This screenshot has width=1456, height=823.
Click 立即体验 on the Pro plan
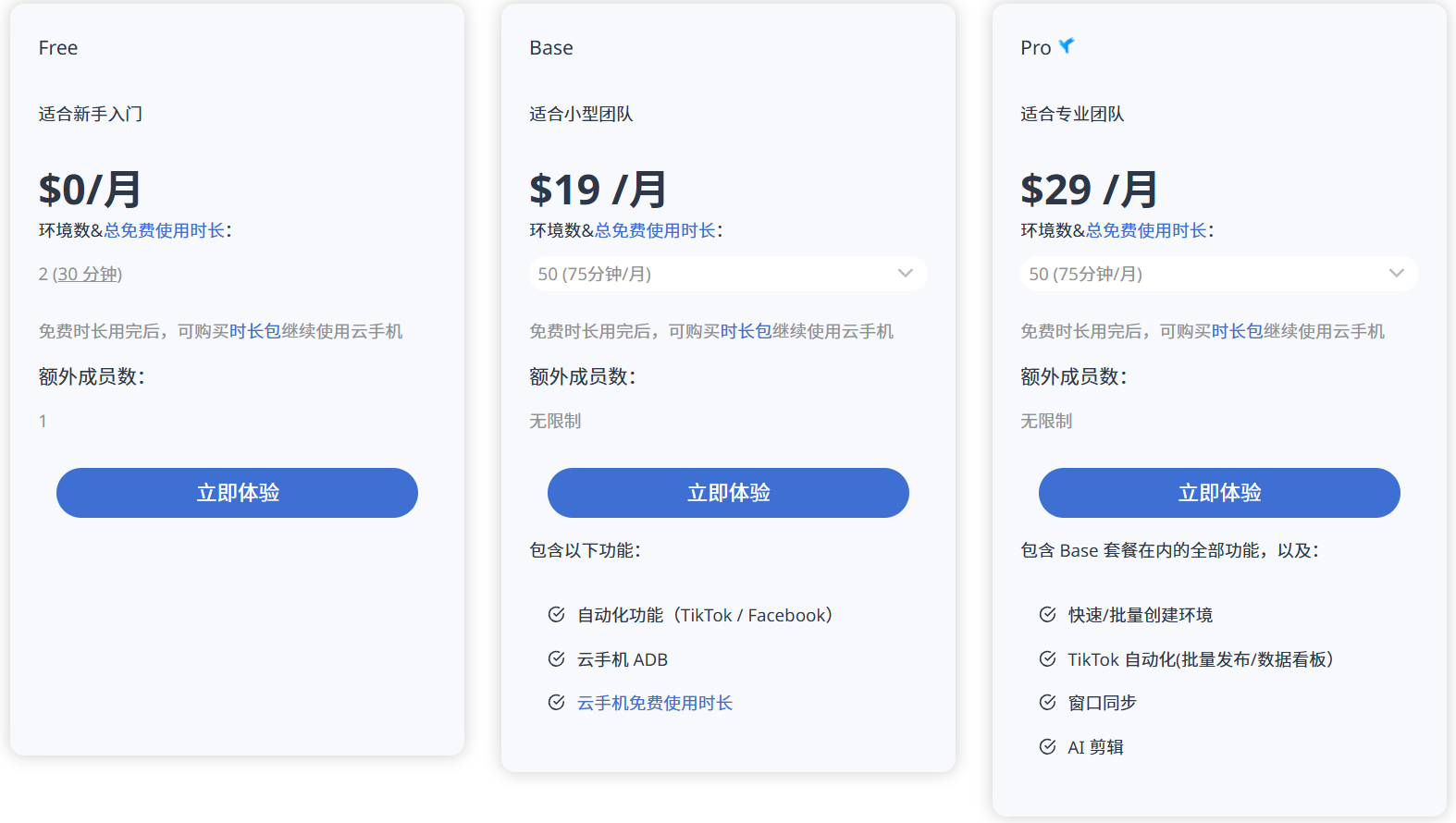(1218, 492)
